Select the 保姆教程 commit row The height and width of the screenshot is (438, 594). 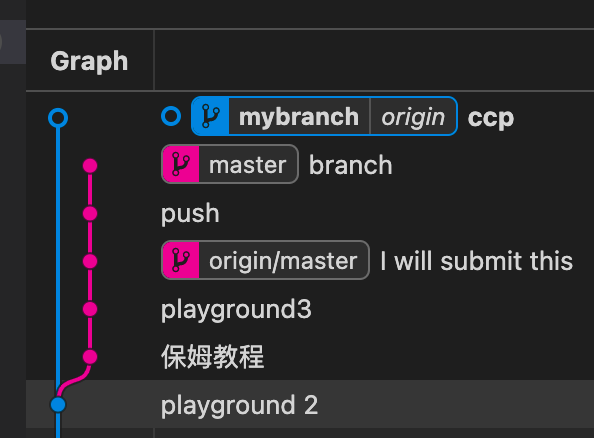pos(310,357)
